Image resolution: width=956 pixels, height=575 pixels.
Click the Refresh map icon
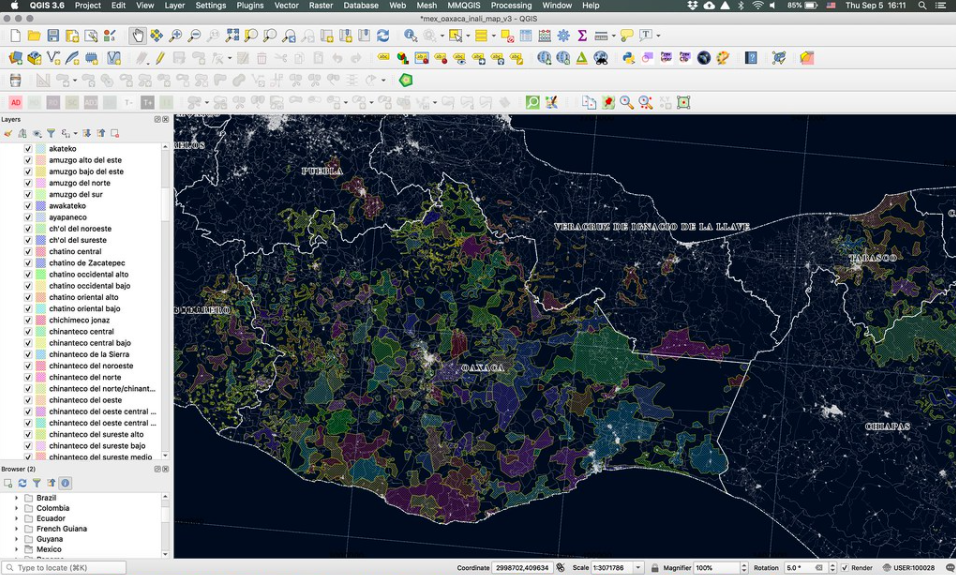tap(383, 36)
